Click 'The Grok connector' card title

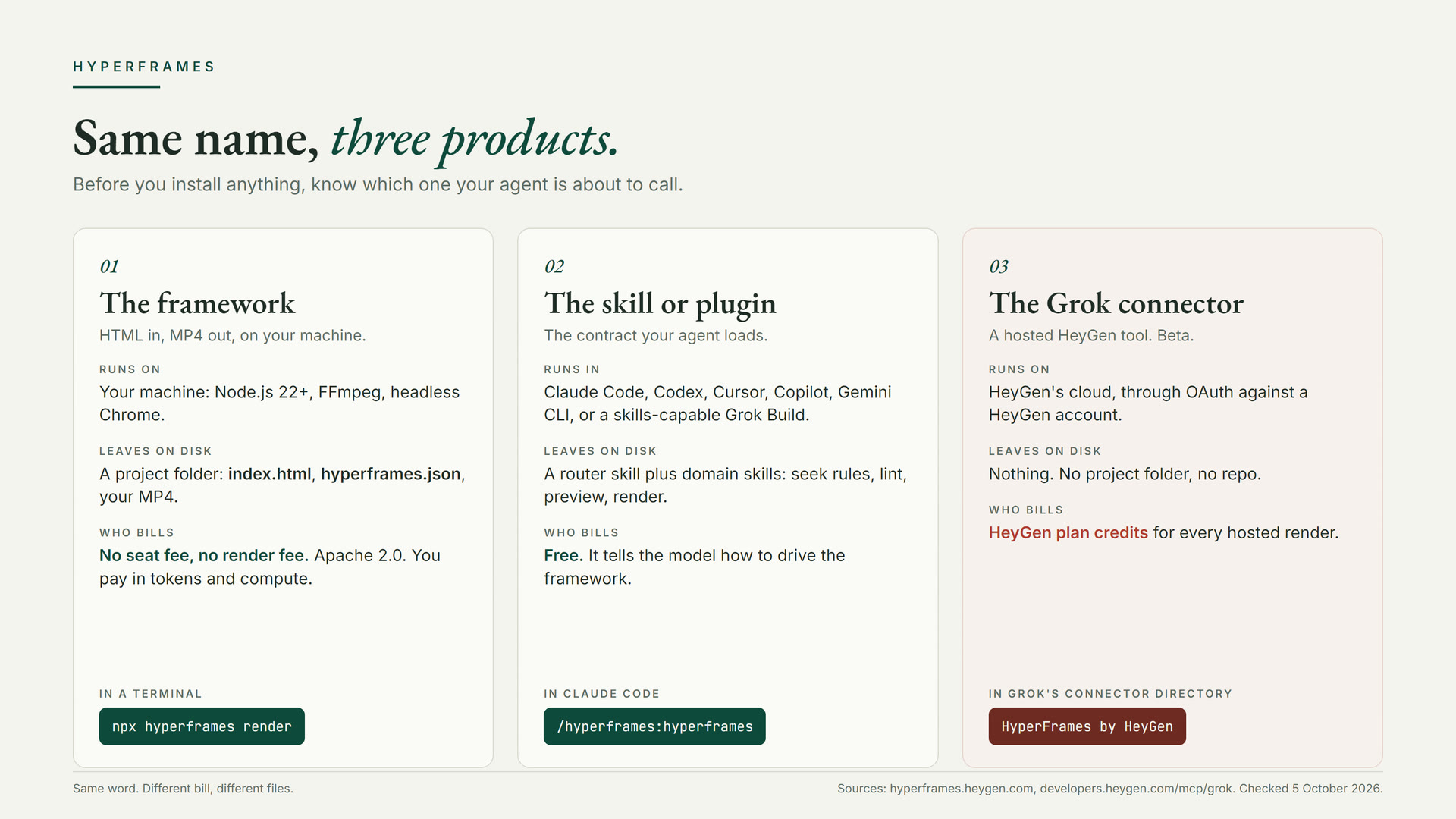pos(1116,303)
